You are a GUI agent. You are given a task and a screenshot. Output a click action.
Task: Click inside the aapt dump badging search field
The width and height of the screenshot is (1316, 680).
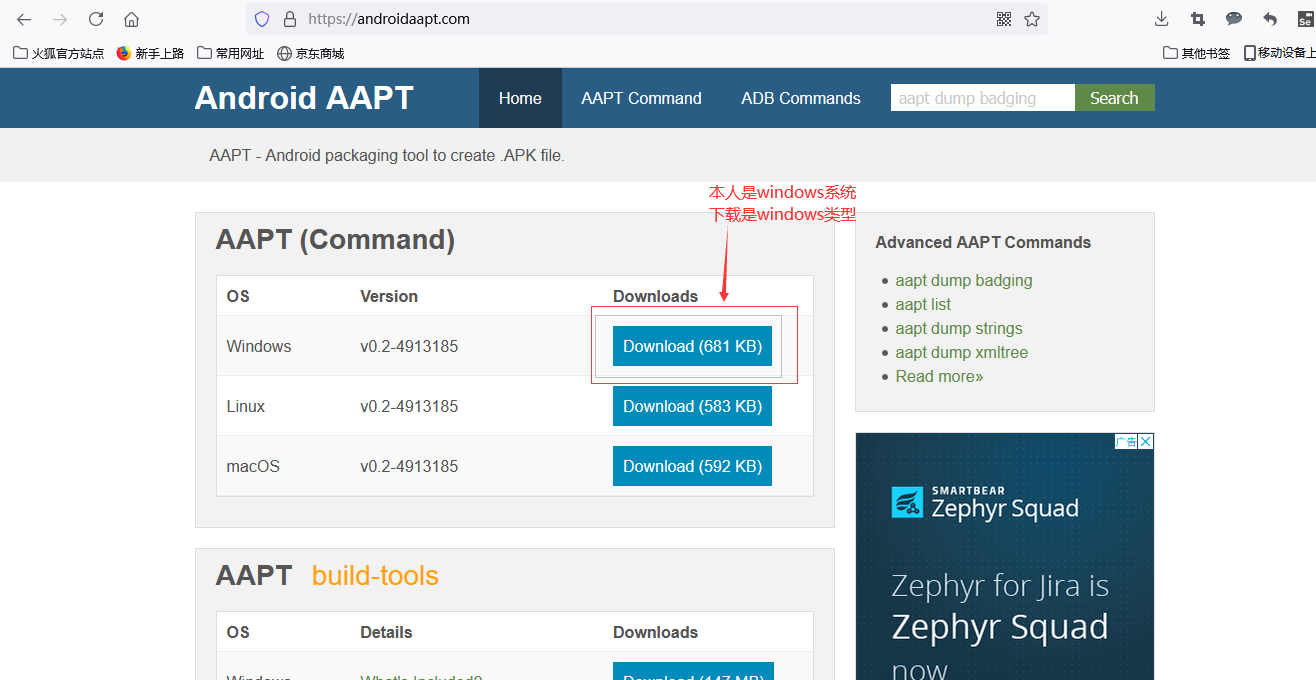pos(981,97)
